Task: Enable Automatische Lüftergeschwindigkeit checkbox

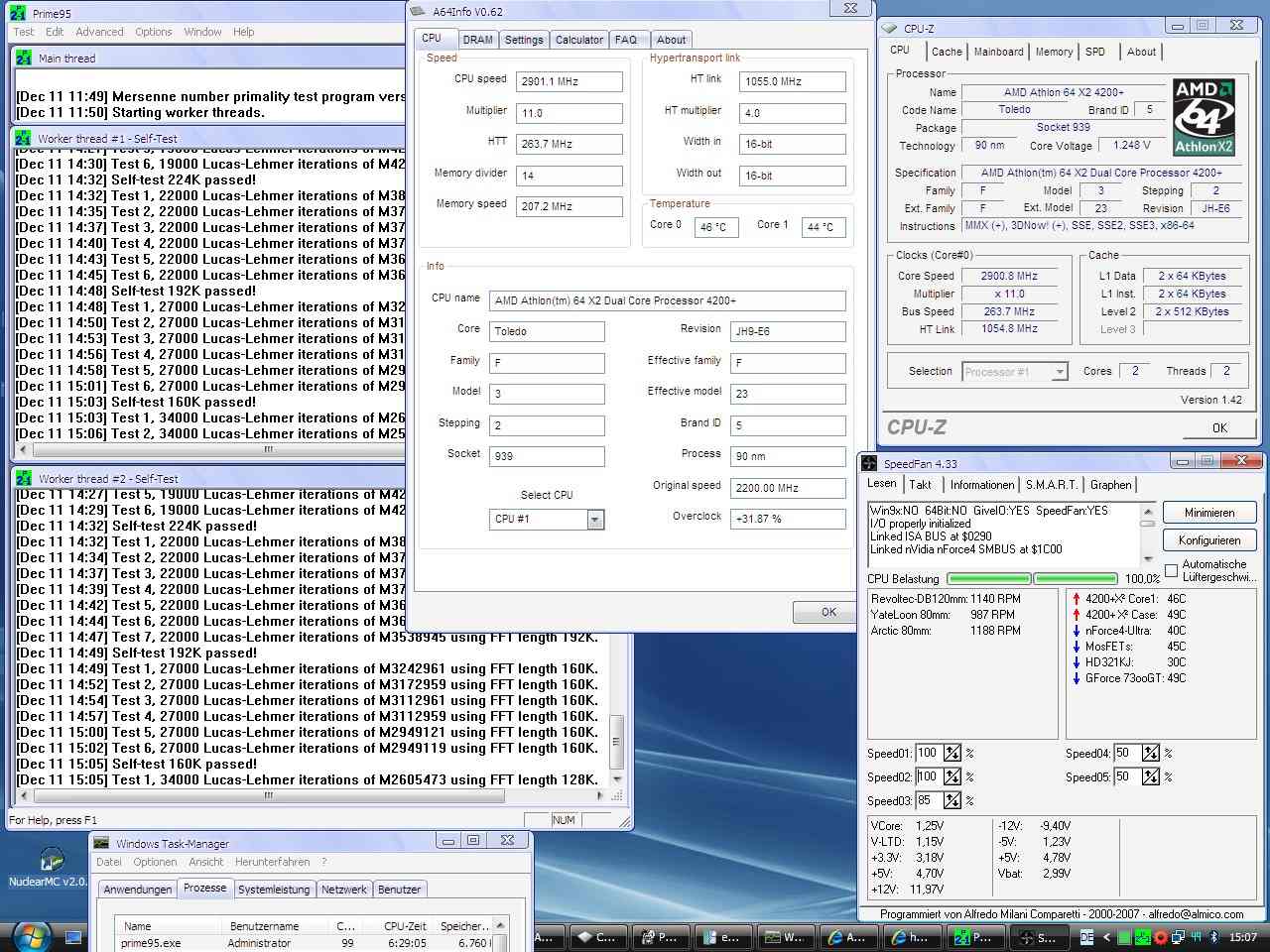Action: (x=1171, y=570)
